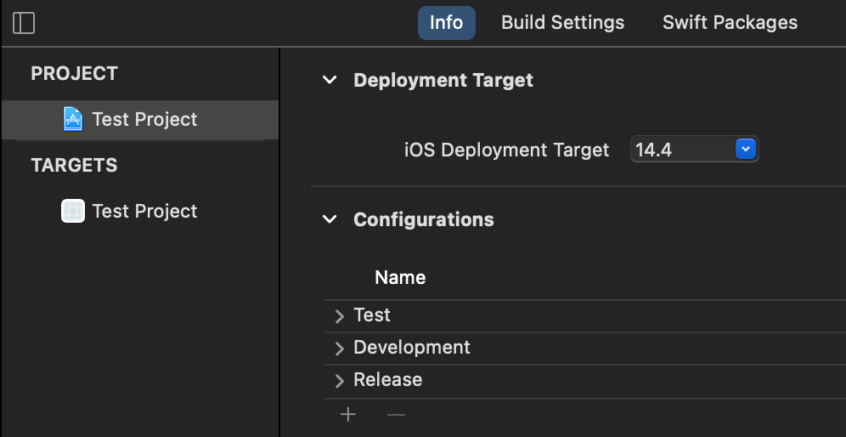This screenshot has height=437, width=846.
Task: Open the Swift Packages tab
Action: pos(730,23)
